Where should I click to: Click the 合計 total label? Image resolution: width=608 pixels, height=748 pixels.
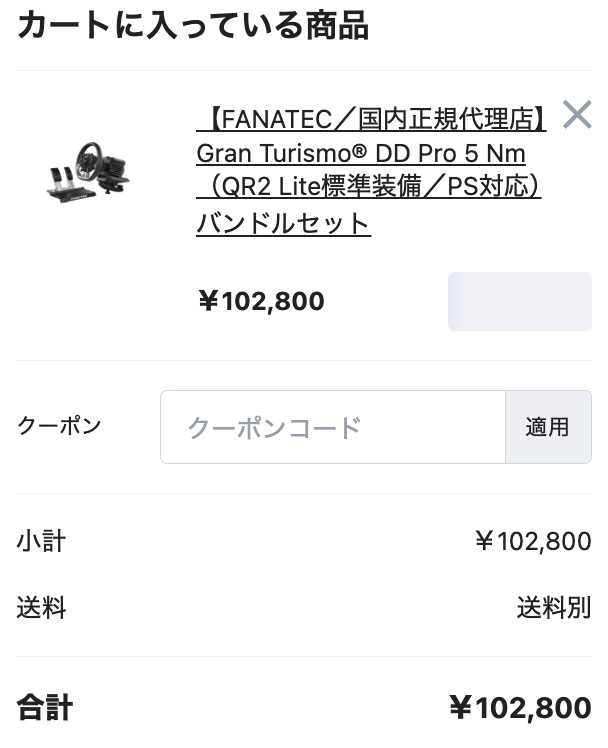(x=45, y=708)
